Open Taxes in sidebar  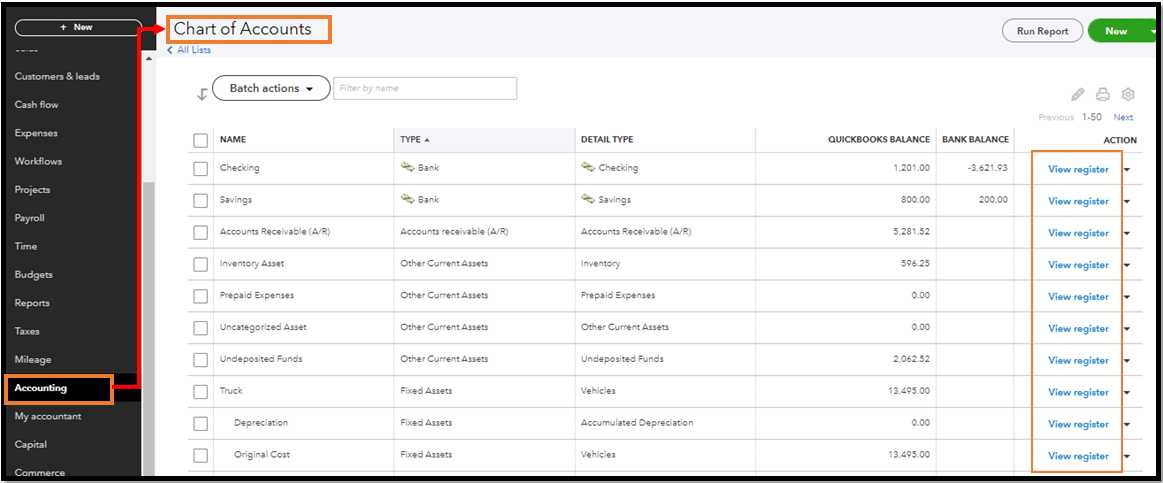[27, 331]
